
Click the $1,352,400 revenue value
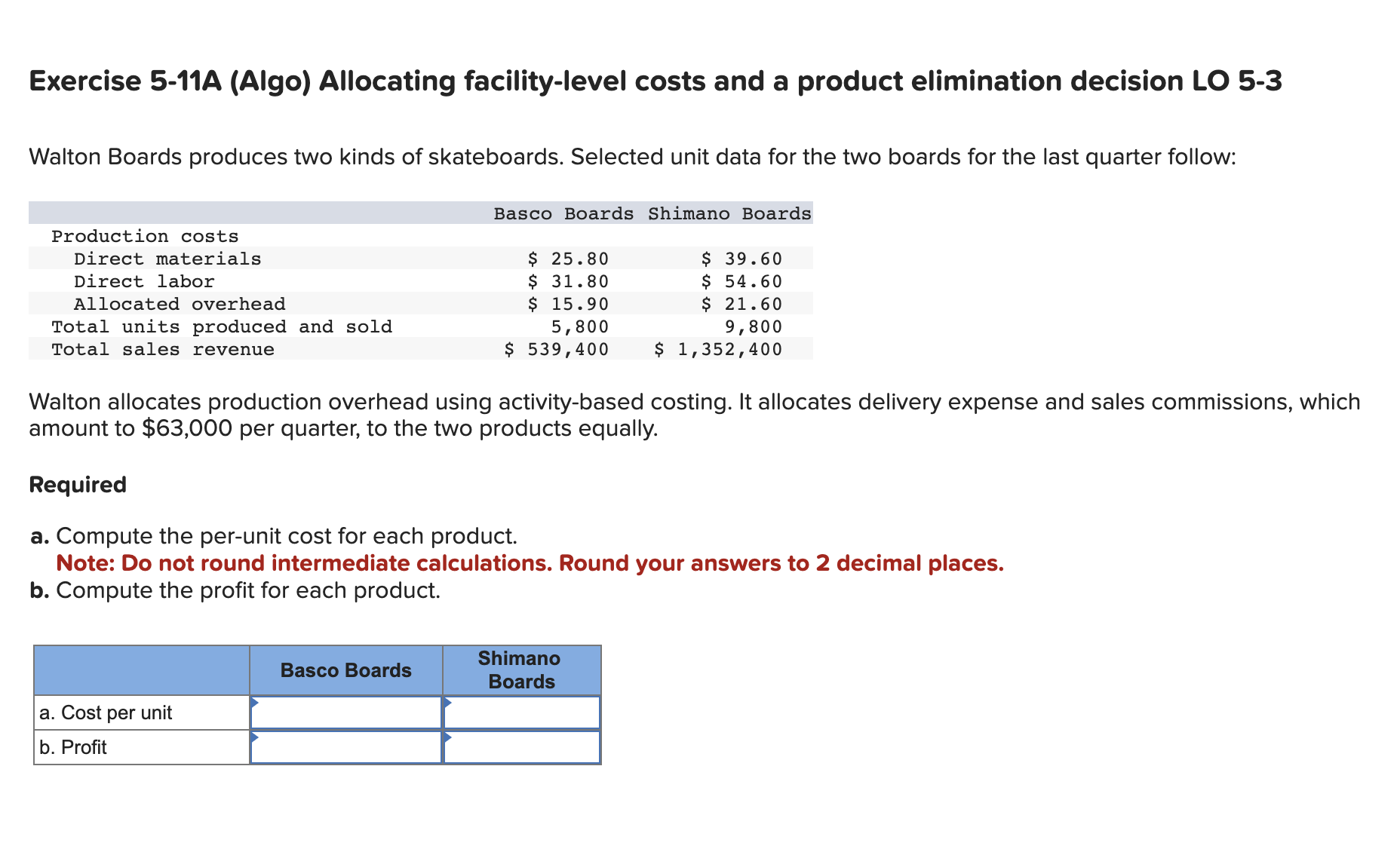click(x=717, y=349)
